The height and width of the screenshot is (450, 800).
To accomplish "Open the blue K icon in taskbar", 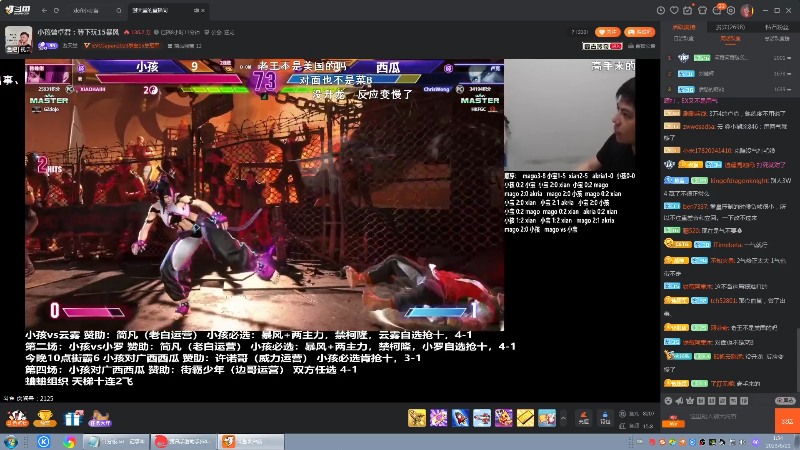I will pos(43,441).
